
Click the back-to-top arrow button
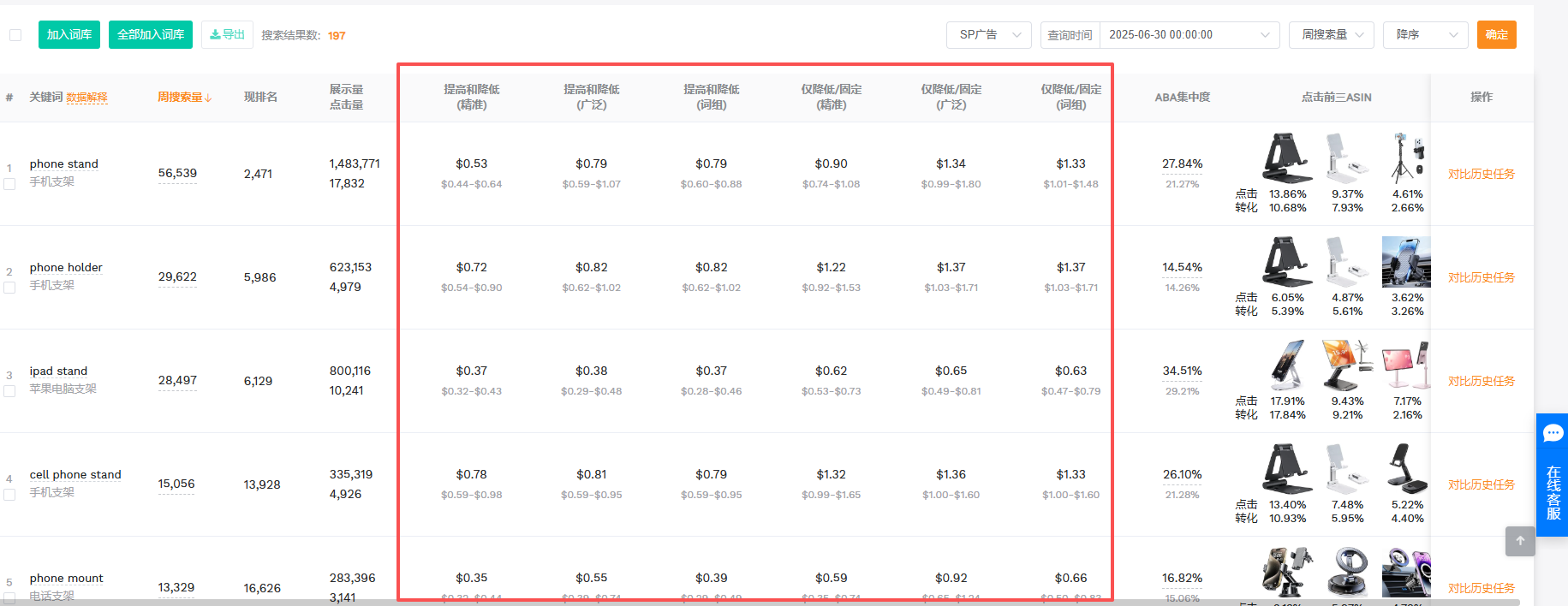[x=1520, y=541]
